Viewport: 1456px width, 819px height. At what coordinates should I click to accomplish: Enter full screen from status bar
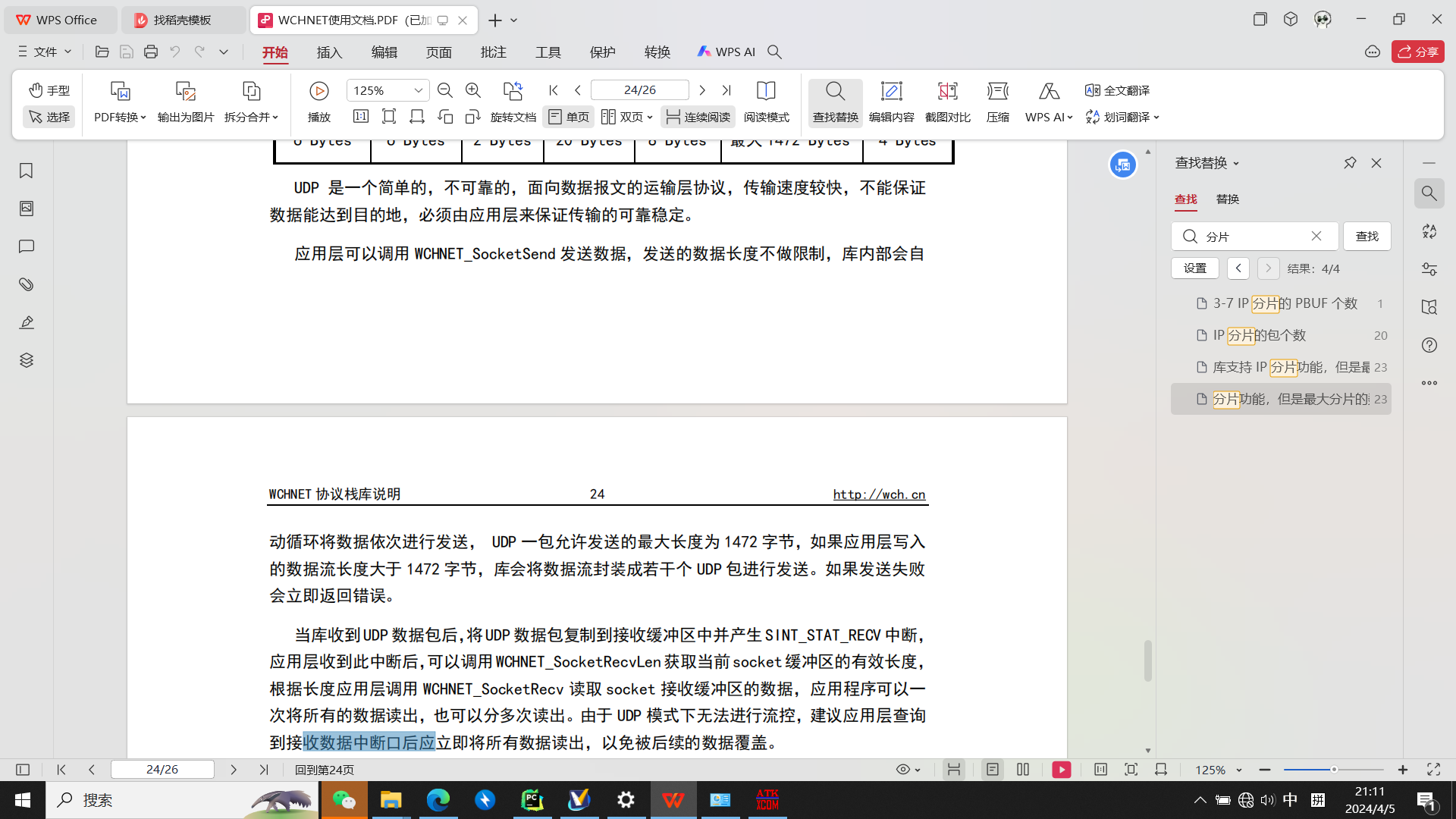1433,770
